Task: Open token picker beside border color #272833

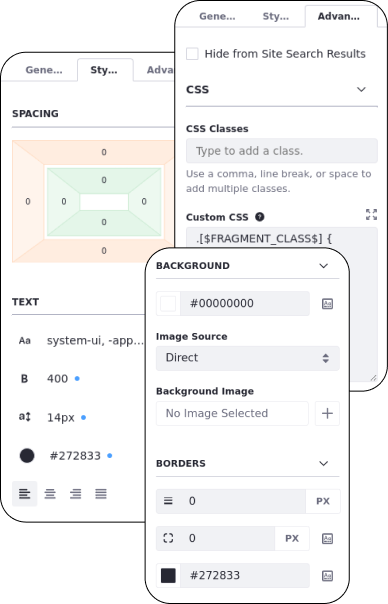Action: (328, 576)
